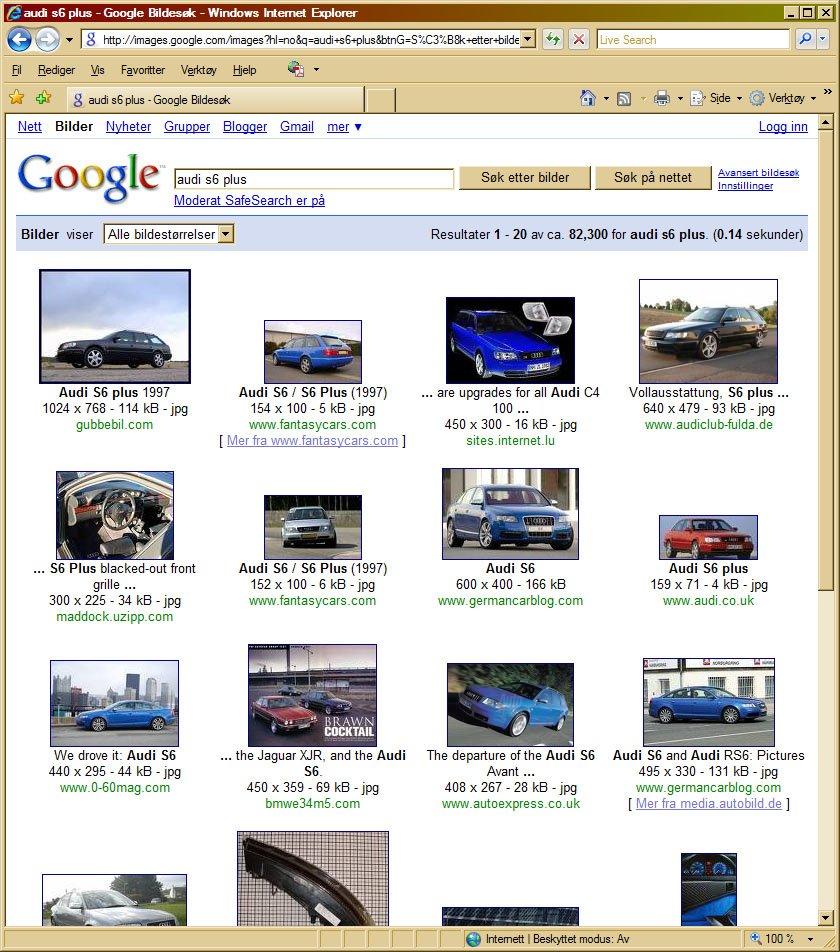Click the Live Search magnifier icon
This screenshot has height=952, width=840.
(x=806, y=39)
